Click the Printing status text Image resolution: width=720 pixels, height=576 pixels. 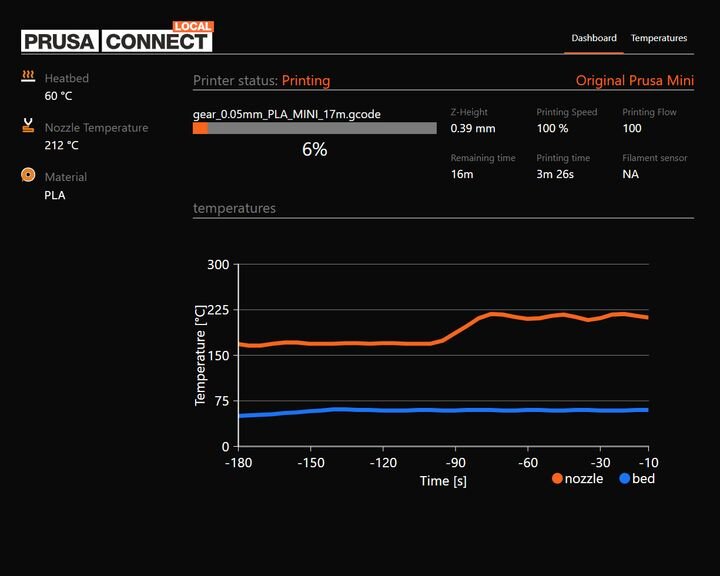pos(306,81)
